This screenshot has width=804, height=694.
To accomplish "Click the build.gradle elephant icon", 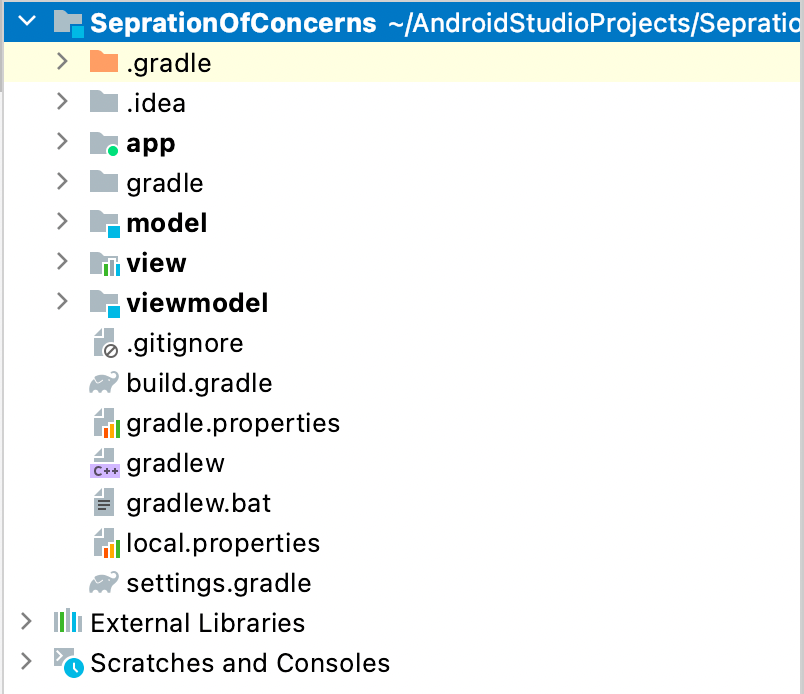I will pos(104,383).
